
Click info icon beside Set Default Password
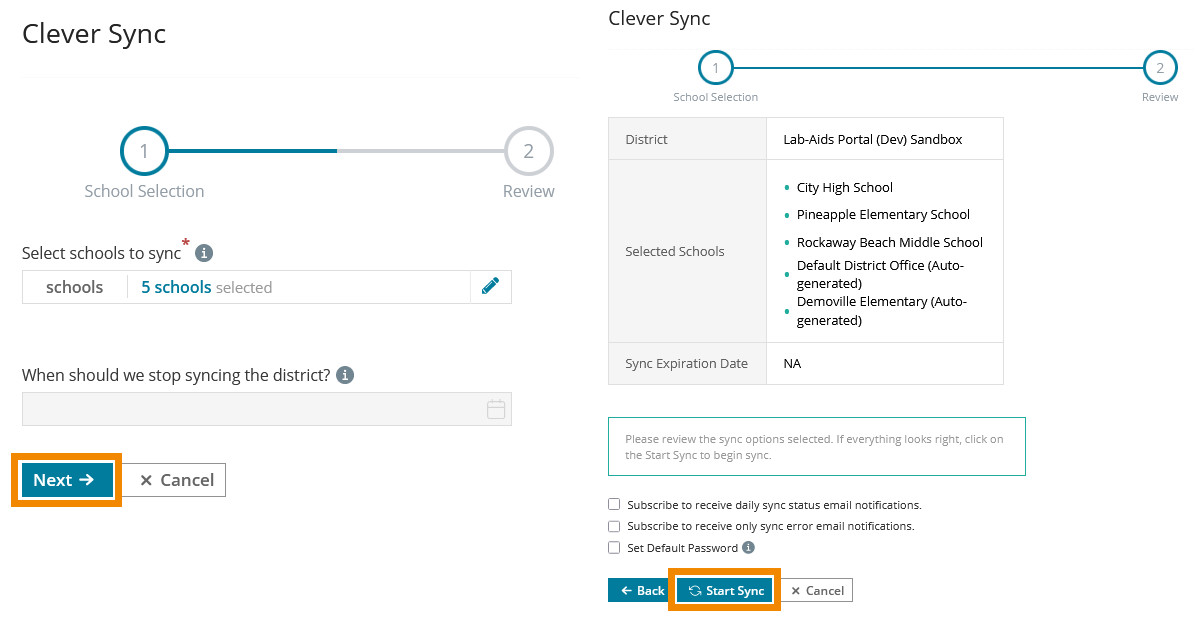748,548
